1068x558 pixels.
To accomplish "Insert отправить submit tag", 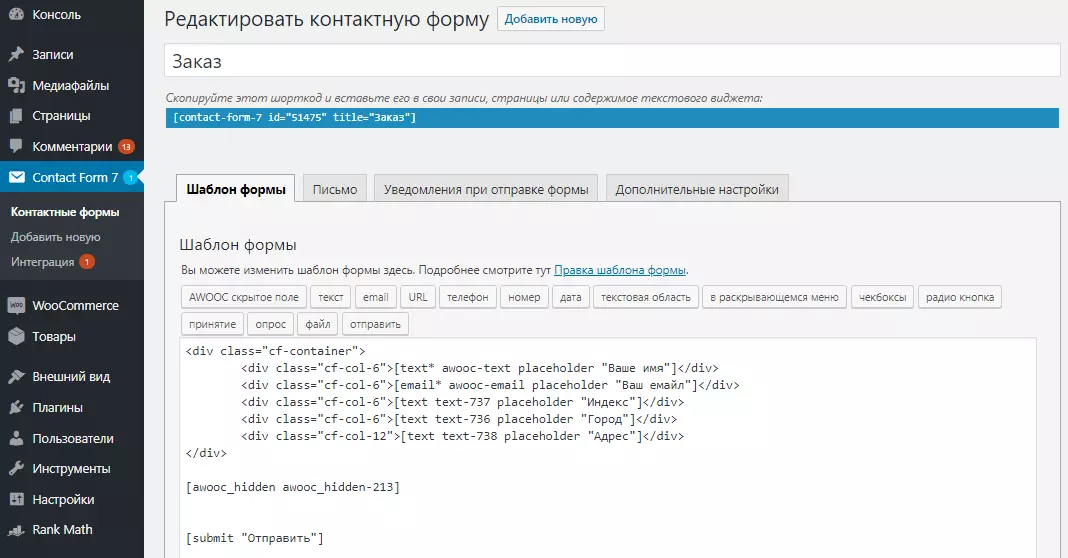I will click(375, 324).
